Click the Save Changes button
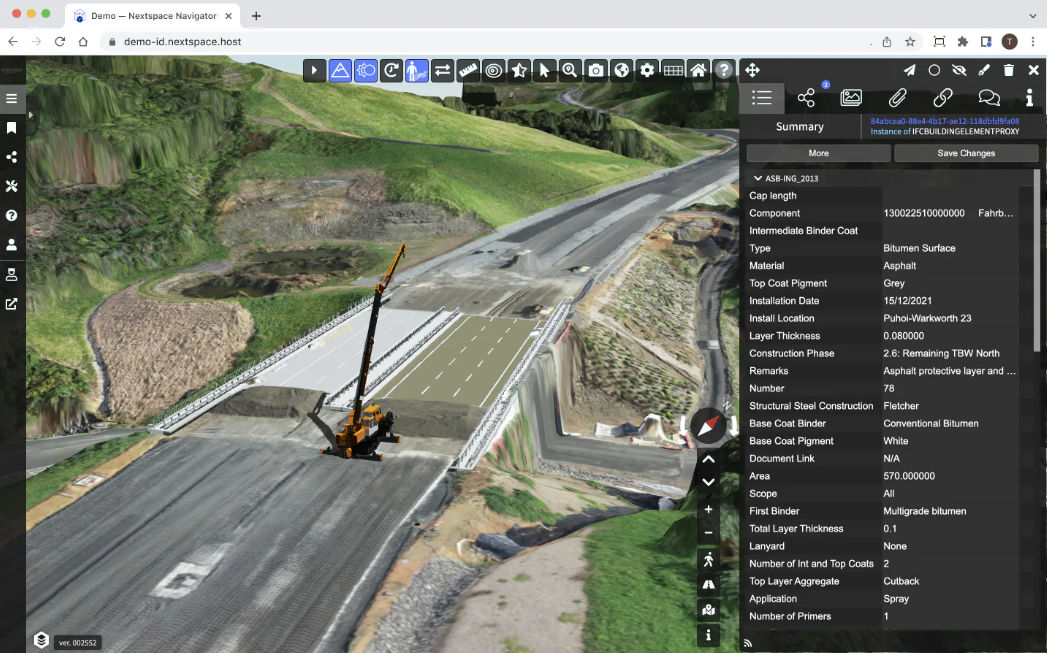 click(965, 153)
